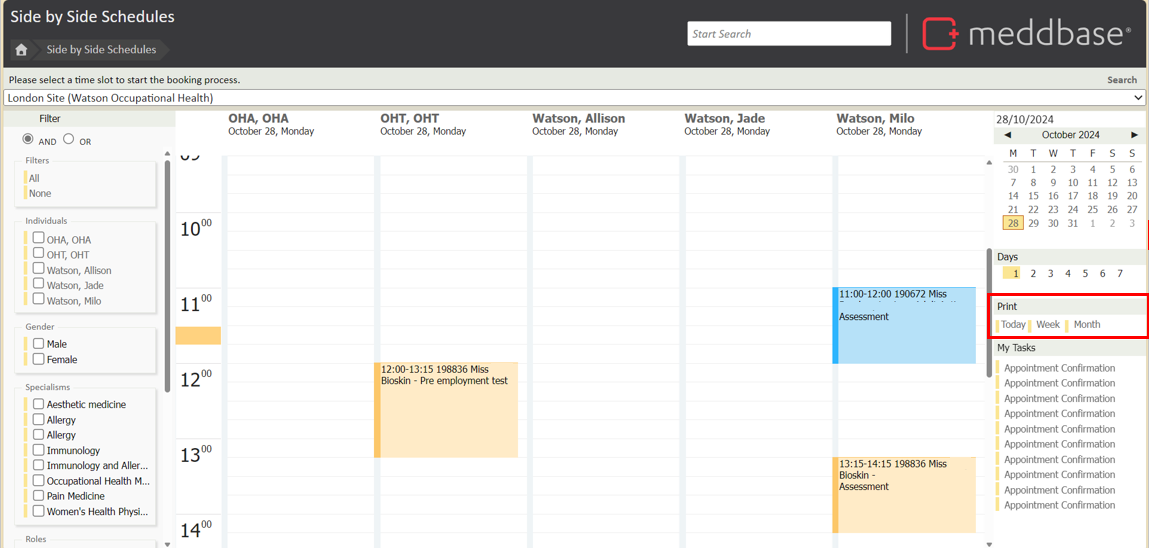Viewport: 1149px width, 548px height.
Task: Open the Side by Side Schedules breadcrumb
Action: coord(101,49)
